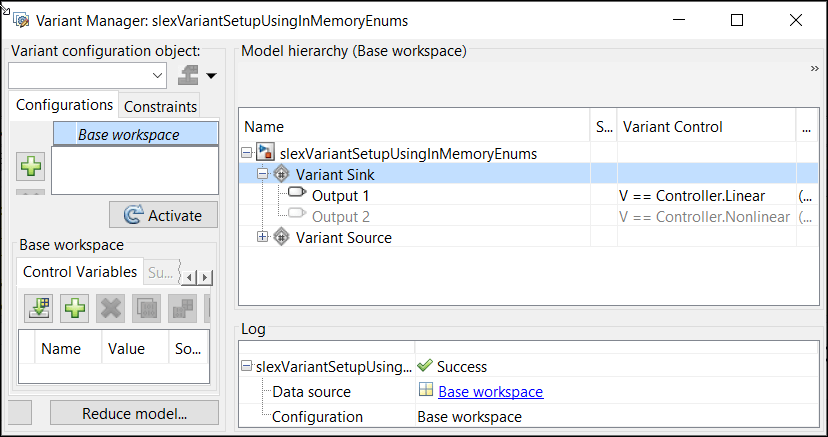Switch to the Constraints tab
The width and height of the screenshot is (828, 437).
(159, 106)
